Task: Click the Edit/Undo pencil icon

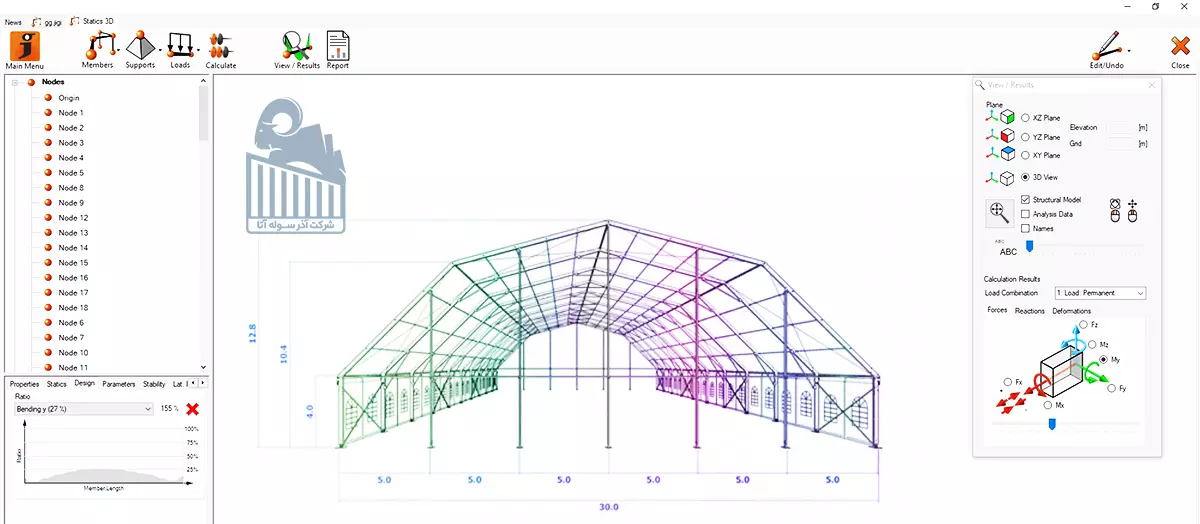Action: pyautogui.click(x=1106, y=46)
